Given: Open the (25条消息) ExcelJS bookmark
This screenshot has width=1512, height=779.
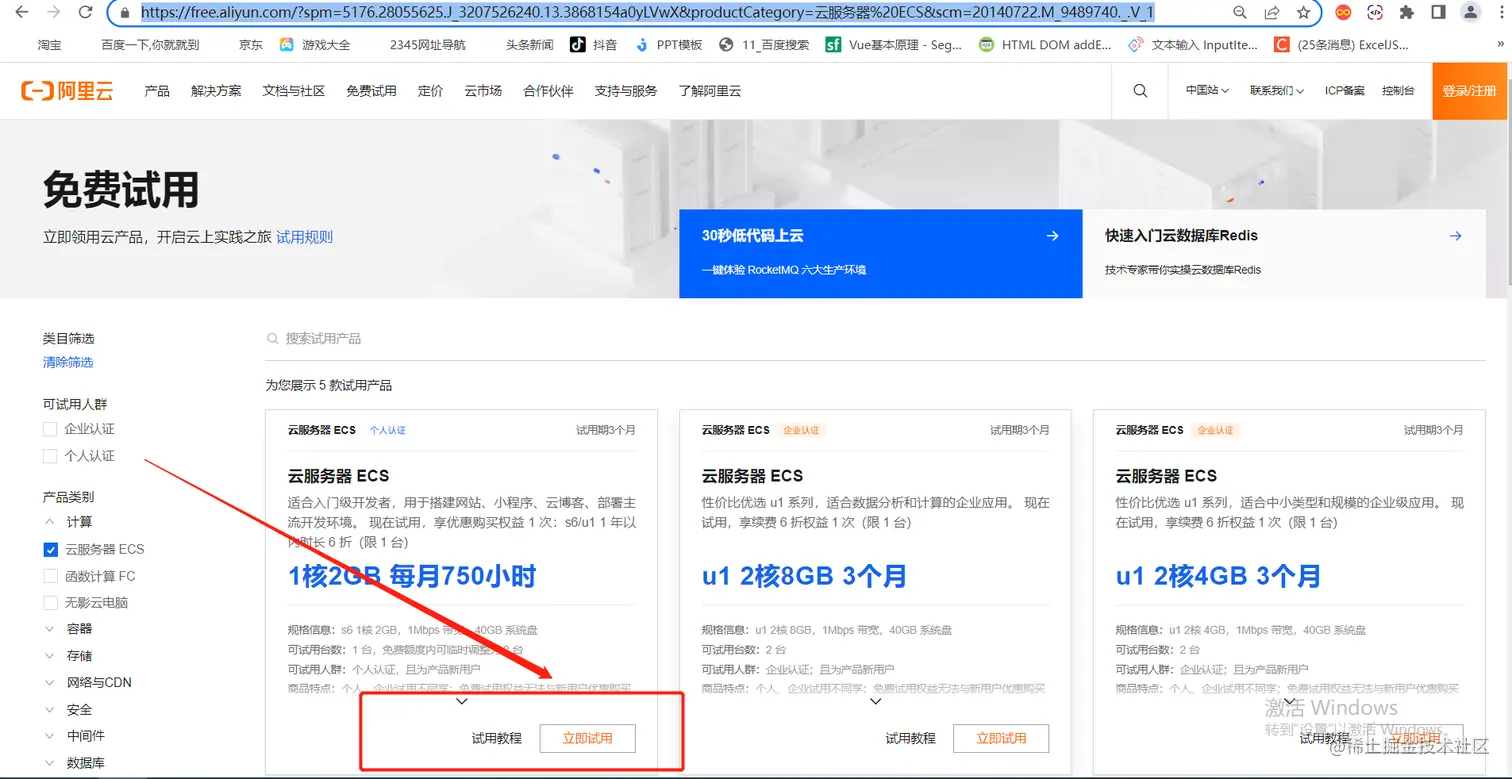Looking at the screenshot, I should (1342, 45).
